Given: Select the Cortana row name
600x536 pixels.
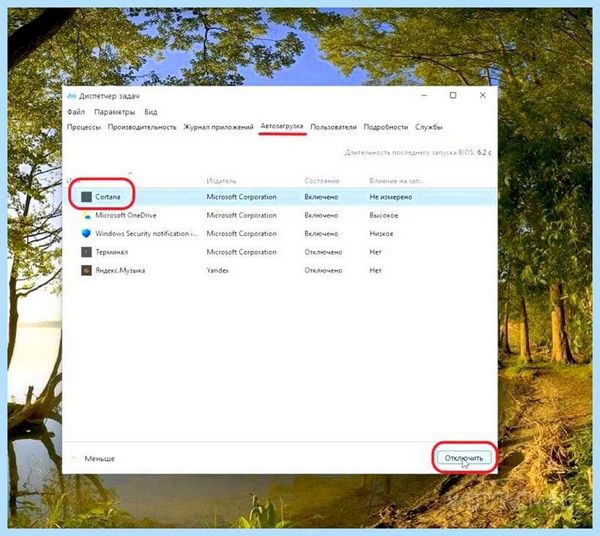Looking at the screenshot, I should tap(108, 197).
